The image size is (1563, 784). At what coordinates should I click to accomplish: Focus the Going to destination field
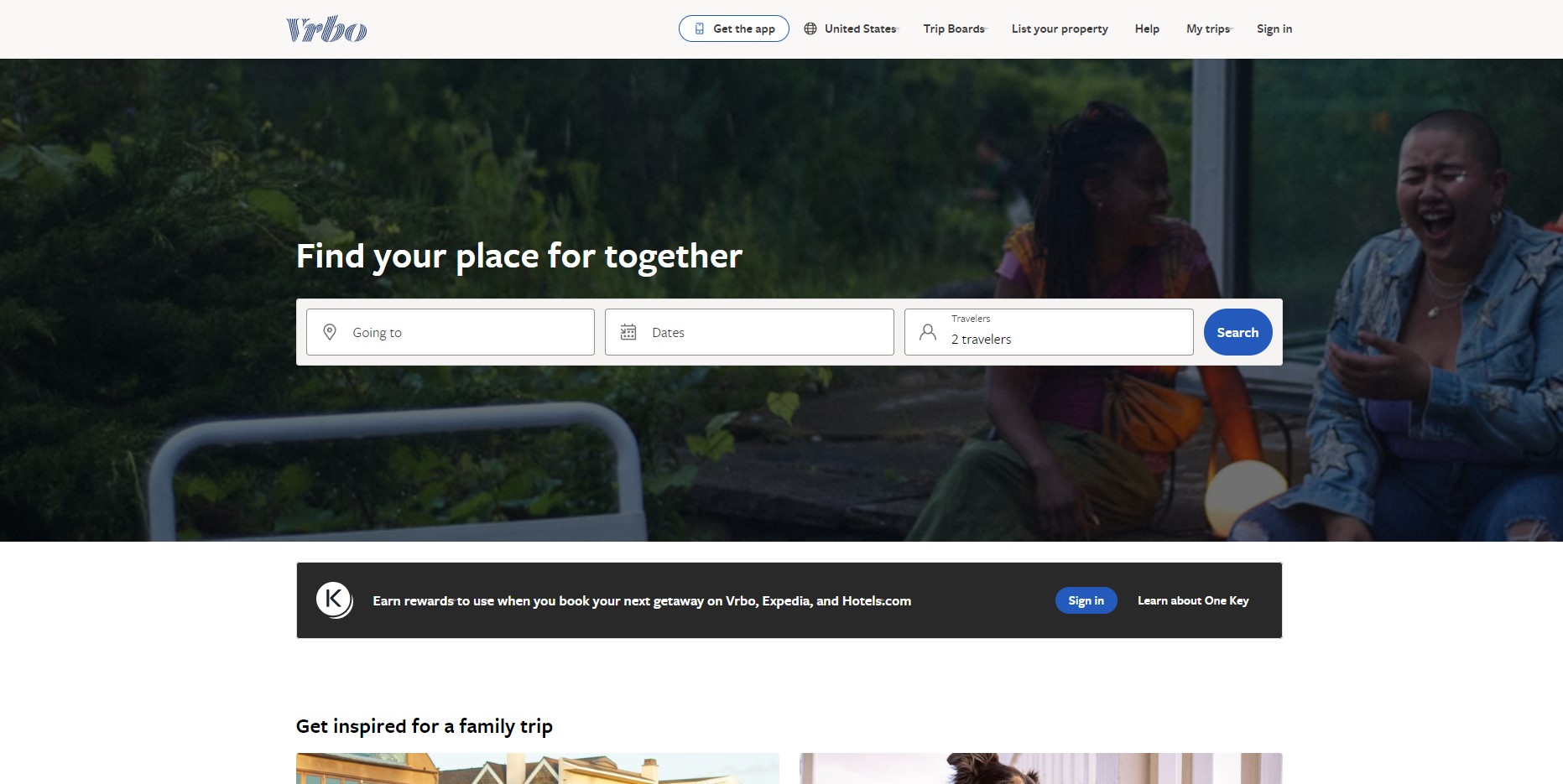[451, 332]
